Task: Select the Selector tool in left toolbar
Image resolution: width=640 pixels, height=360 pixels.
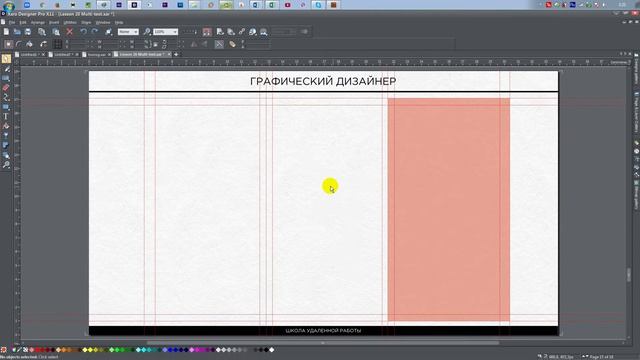Action: [6, 59]
